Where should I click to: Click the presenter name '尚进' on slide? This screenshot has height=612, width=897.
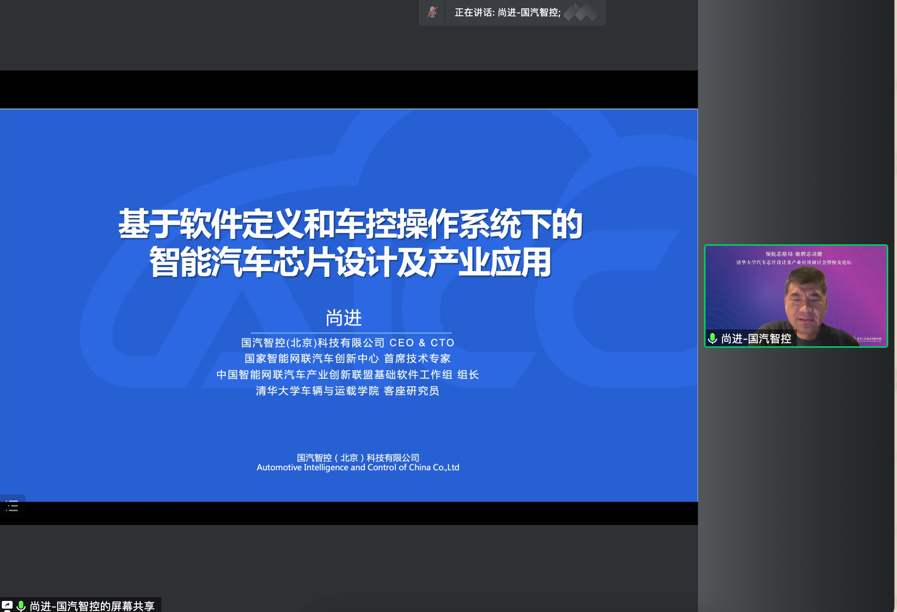pyautogui.click(x=344, y=317)
